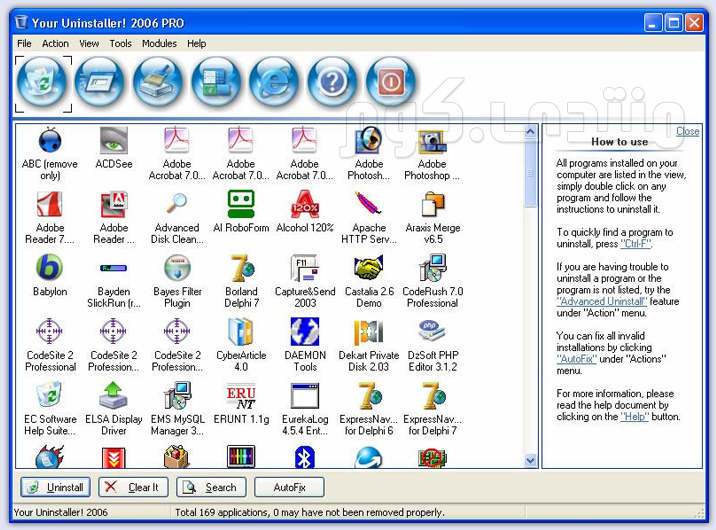Click the "Advanced Uninstall" help link
716x530 pixels.
(x=600, y=301)
